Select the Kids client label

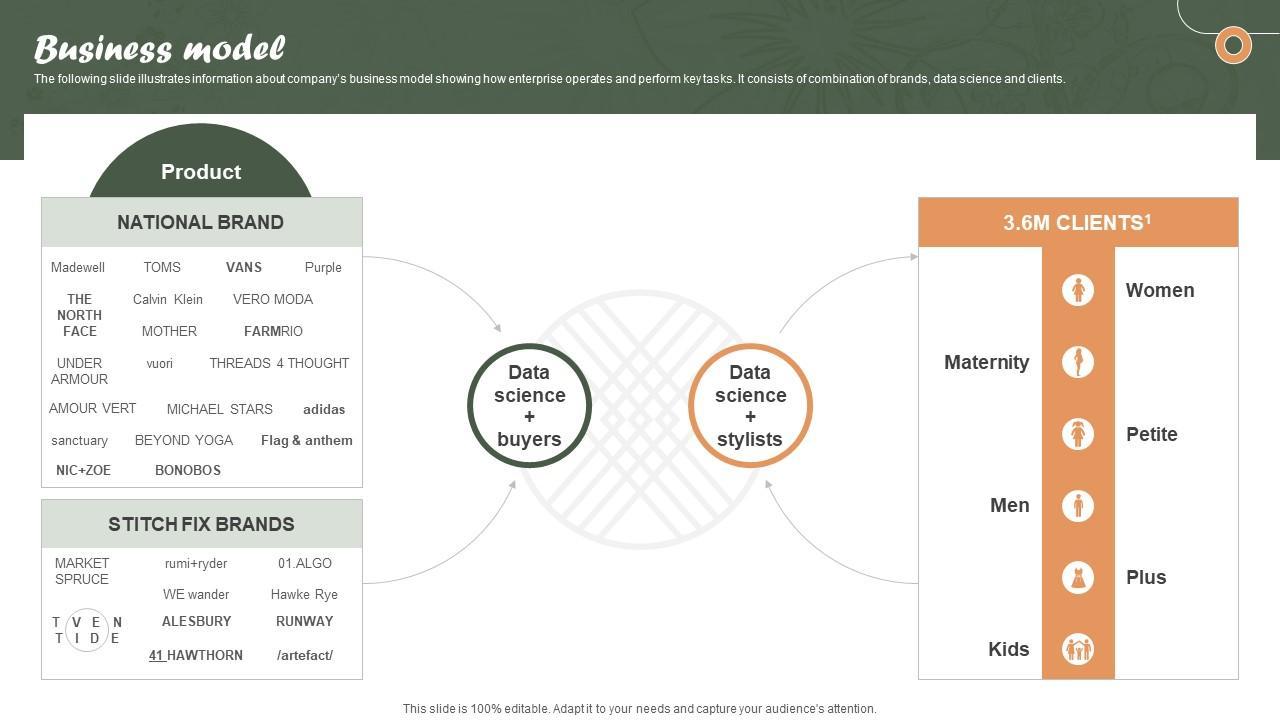[1009, 649]
